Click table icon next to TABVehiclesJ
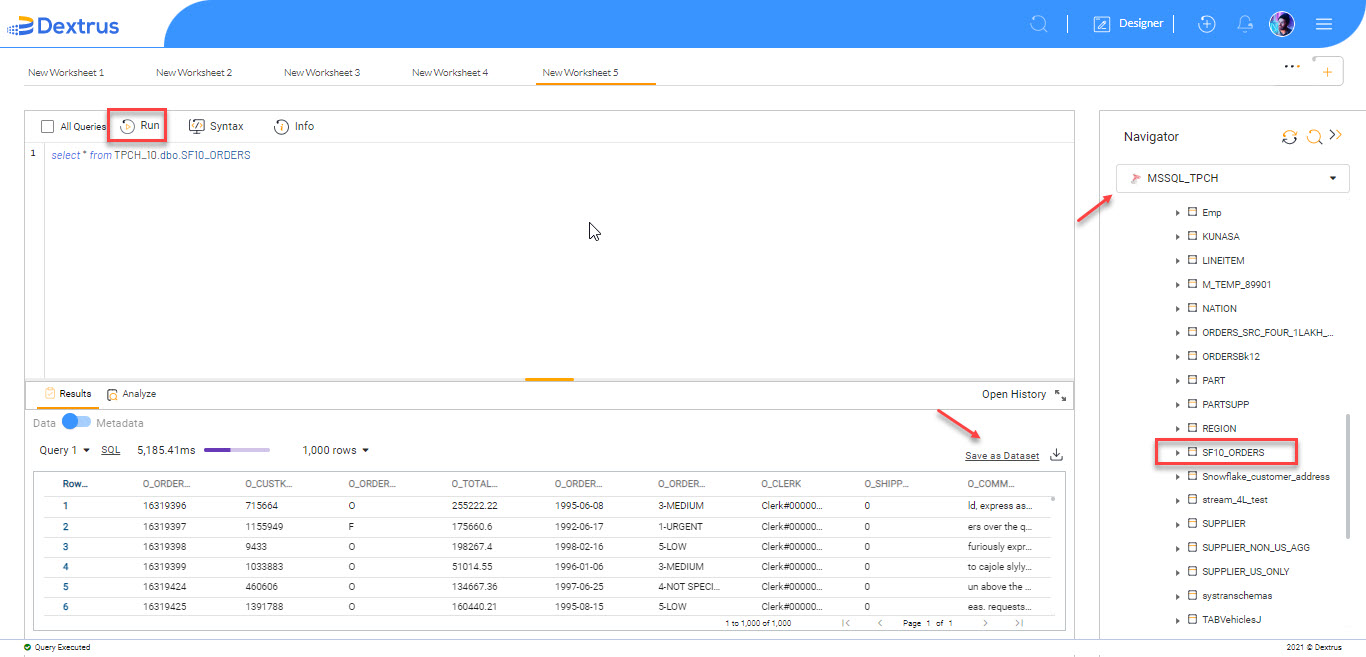The height and width of the screenshot is (657, 1366). click(1192, 620)
